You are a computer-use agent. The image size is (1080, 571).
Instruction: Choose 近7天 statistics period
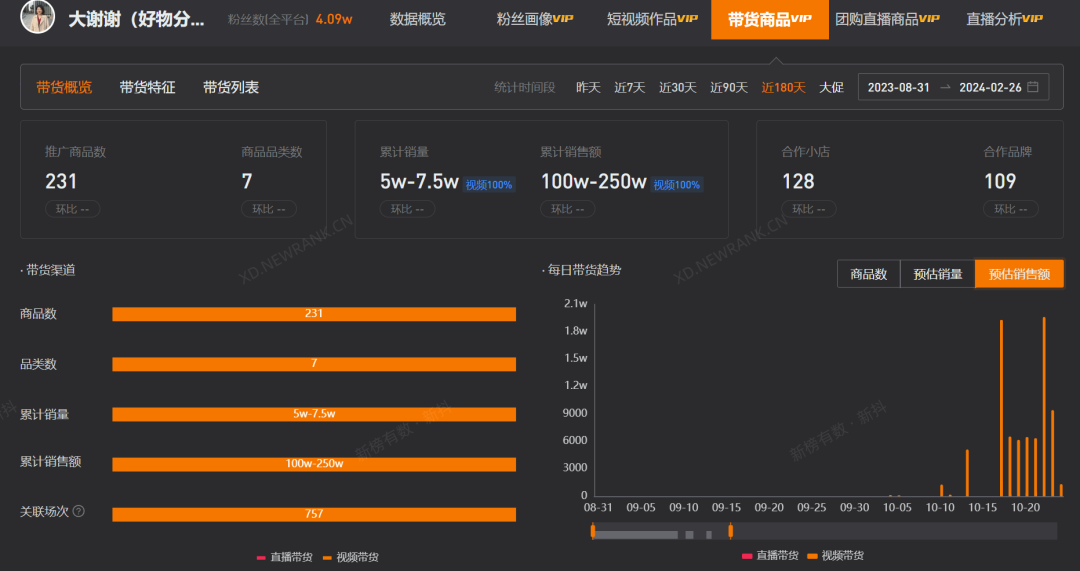tap(630, 87)
